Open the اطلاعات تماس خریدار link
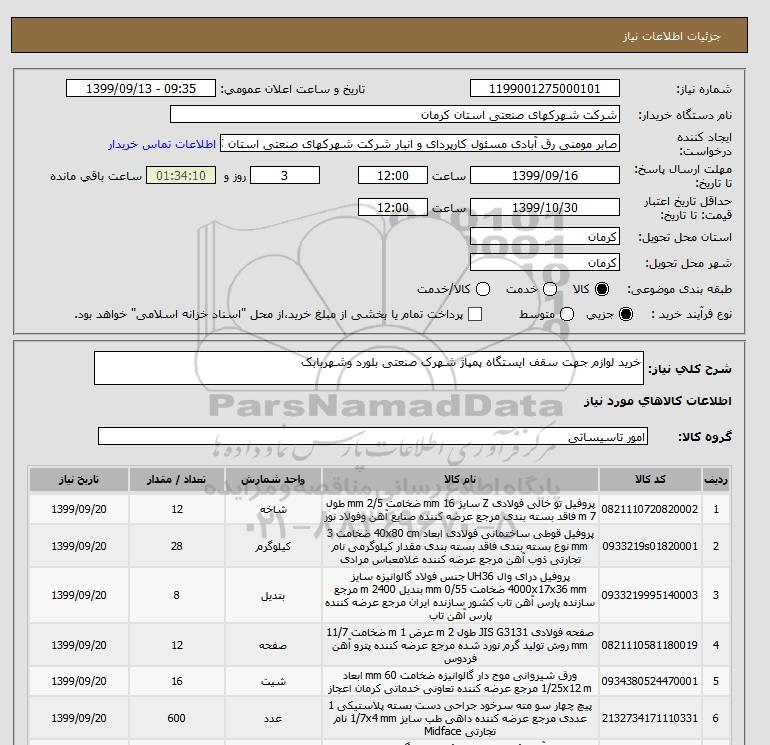 click(162, 144)
